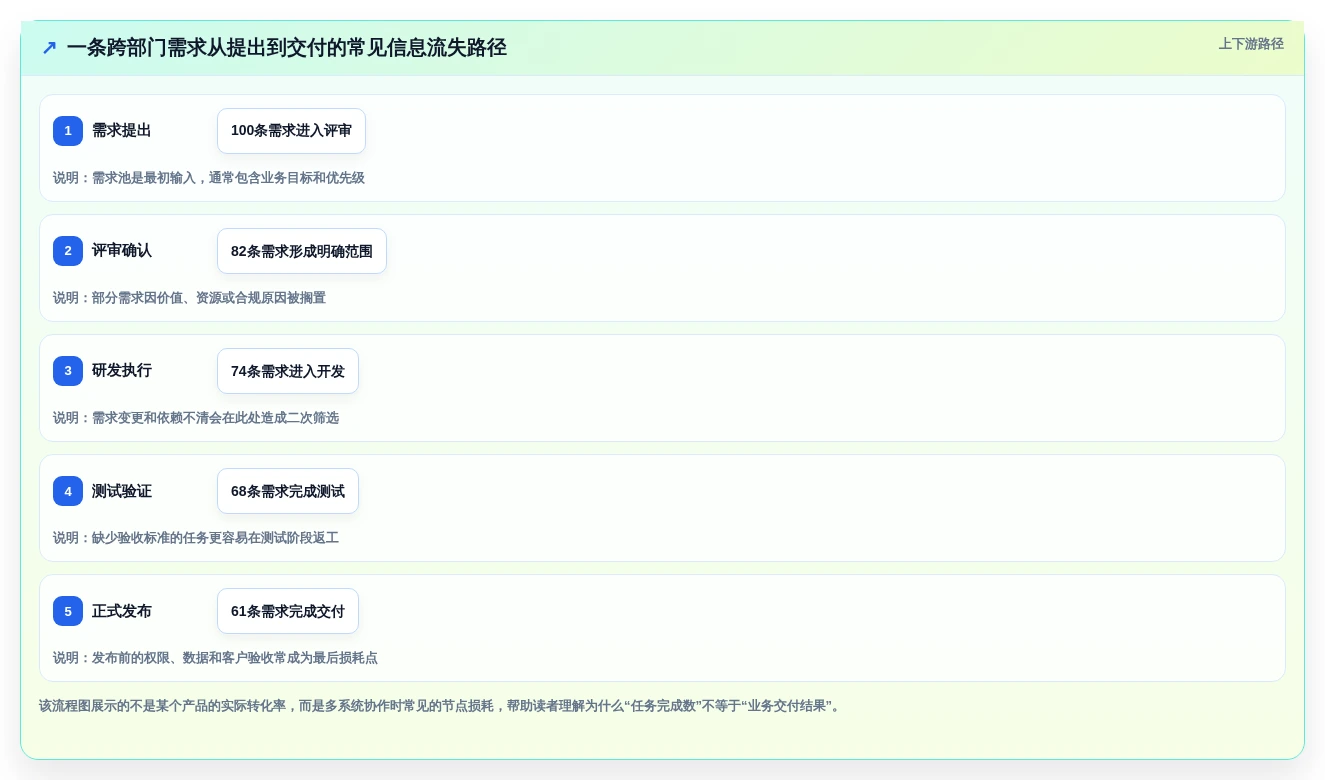This screenshot has height=780, width=1325.
Task: Select the 正式发布 step title
Action: 122,611
